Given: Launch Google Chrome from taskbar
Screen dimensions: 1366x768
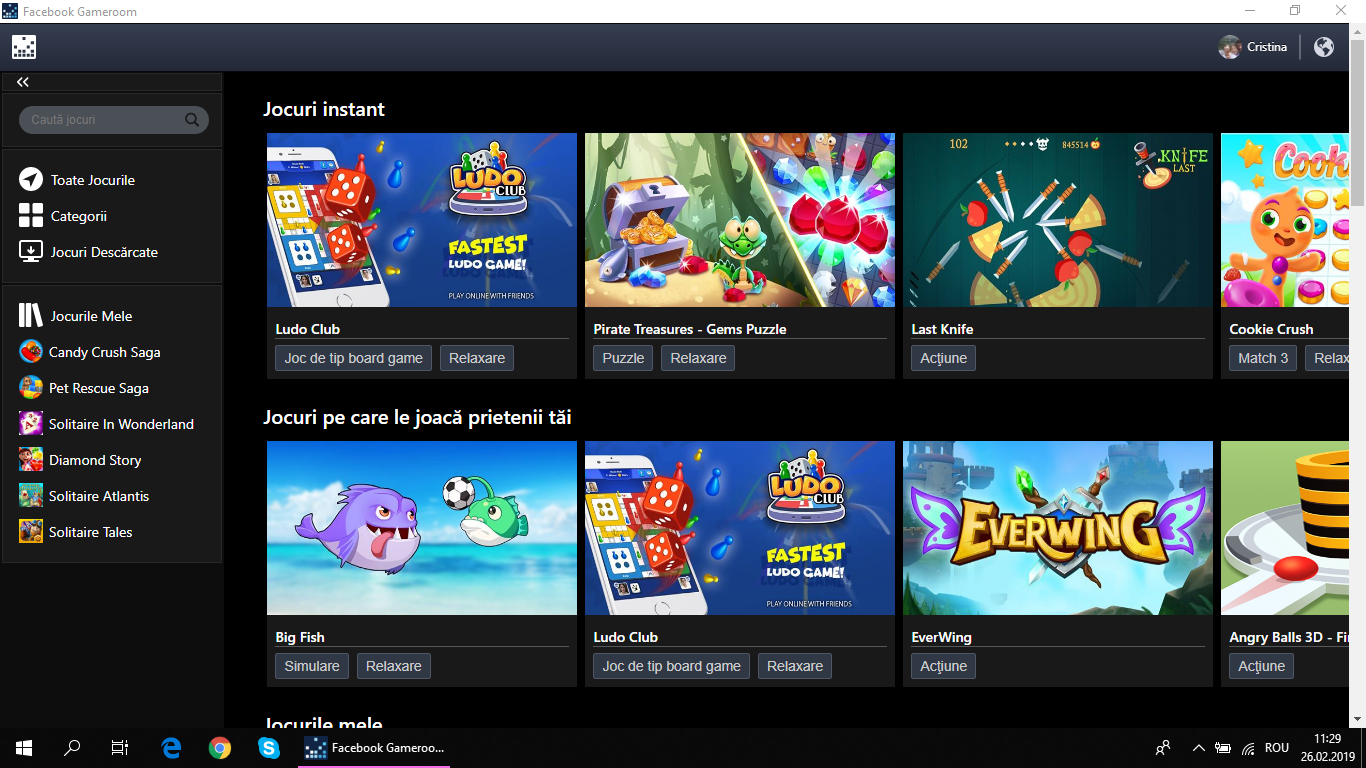Looking at the screenshot, I should click(x=220, y=748).
